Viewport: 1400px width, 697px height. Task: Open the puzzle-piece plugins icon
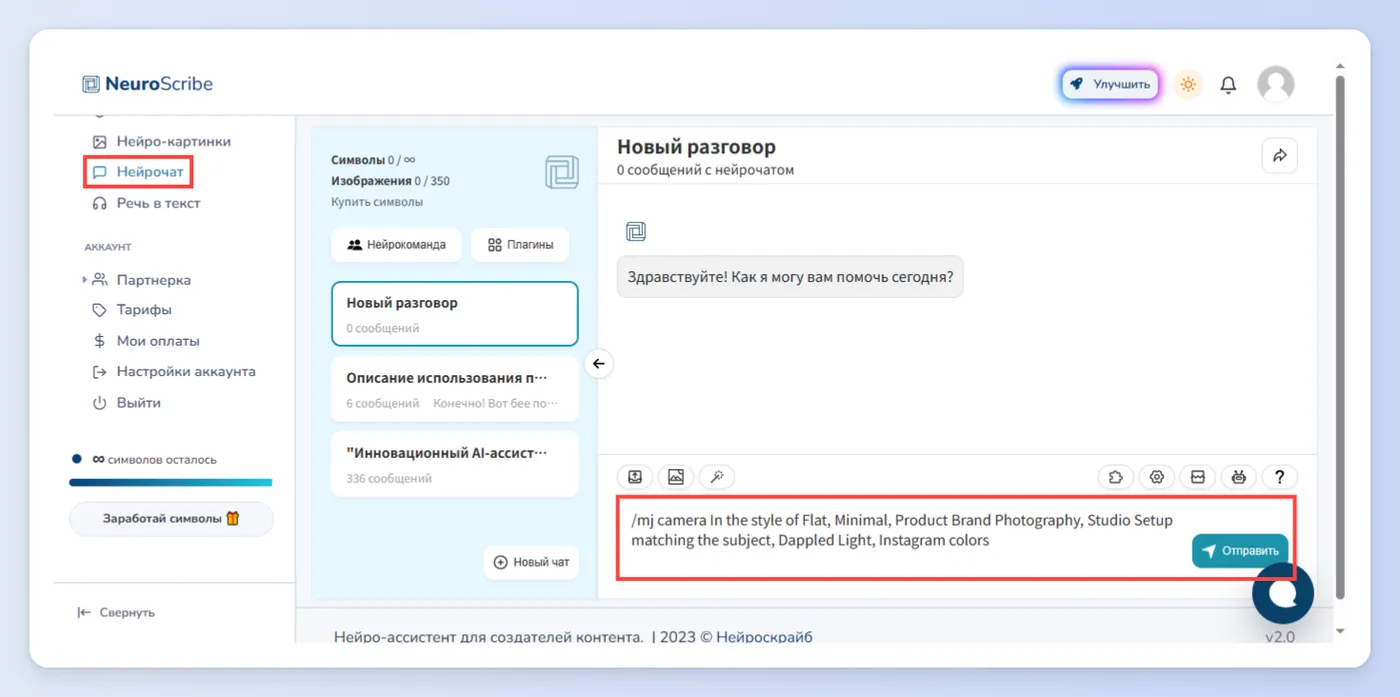[x=1116, y=477]
